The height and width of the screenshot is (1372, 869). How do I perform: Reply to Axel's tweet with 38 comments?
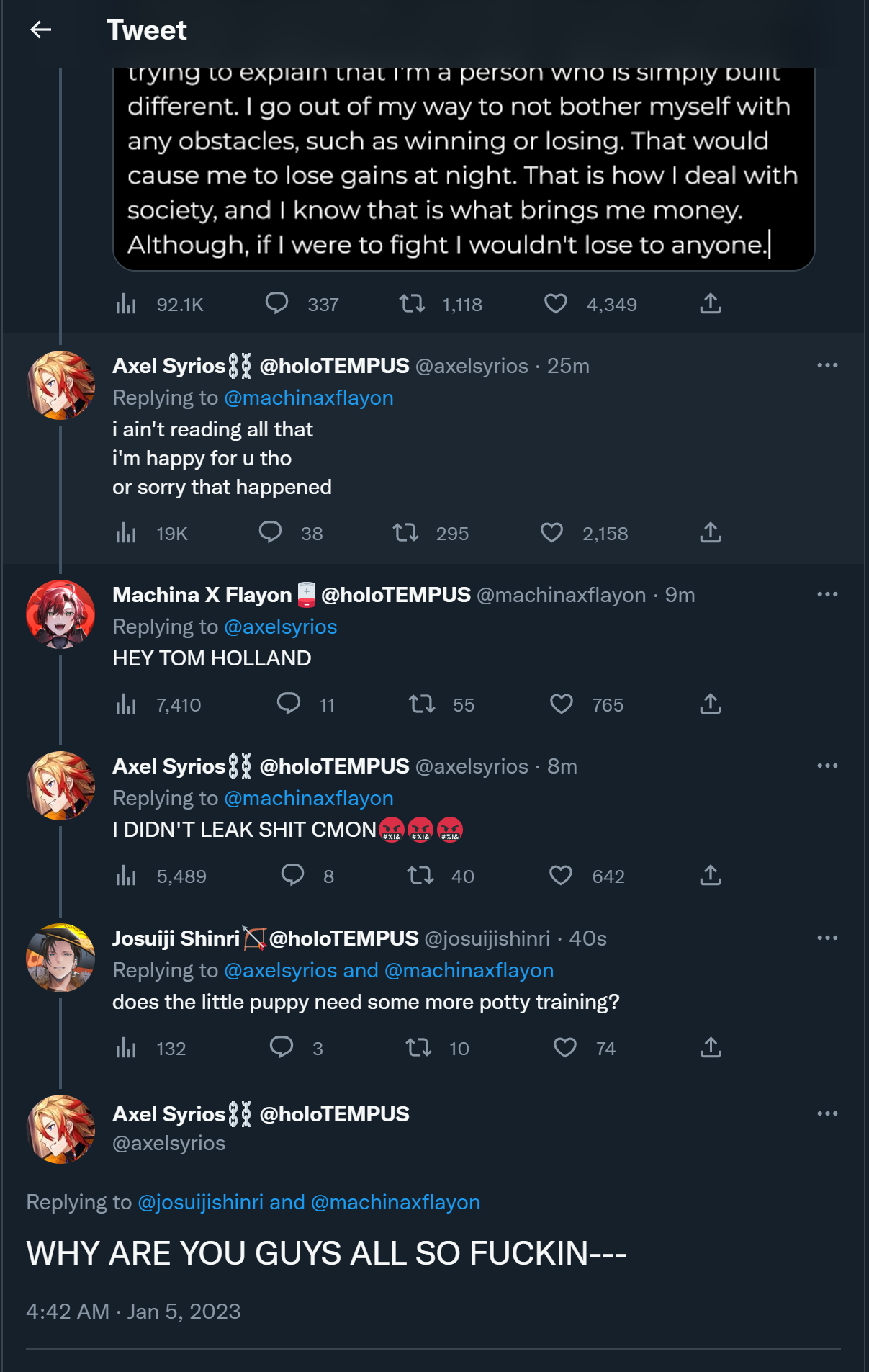[x=270, y=533]
